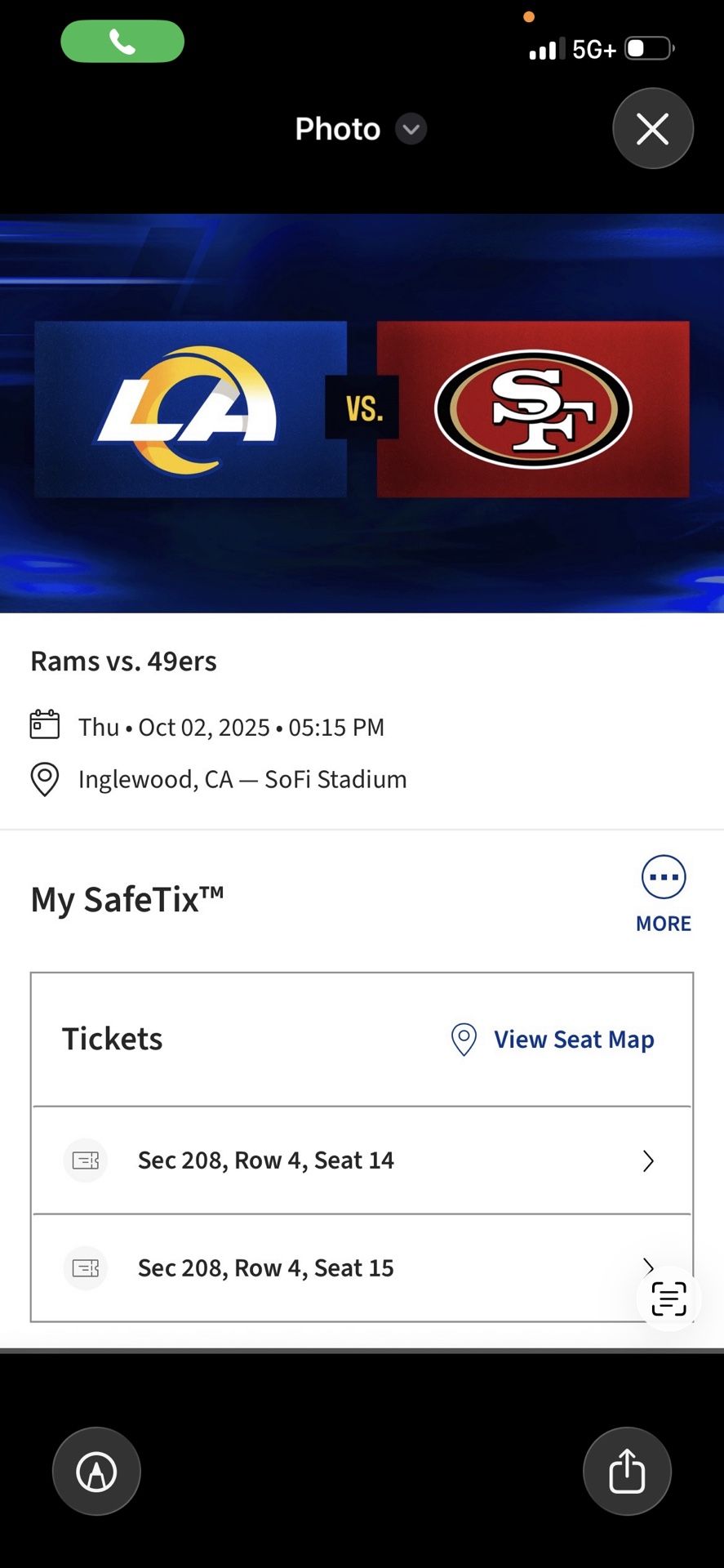Open the Photo dropdown chevron

(x=411, y=129)
